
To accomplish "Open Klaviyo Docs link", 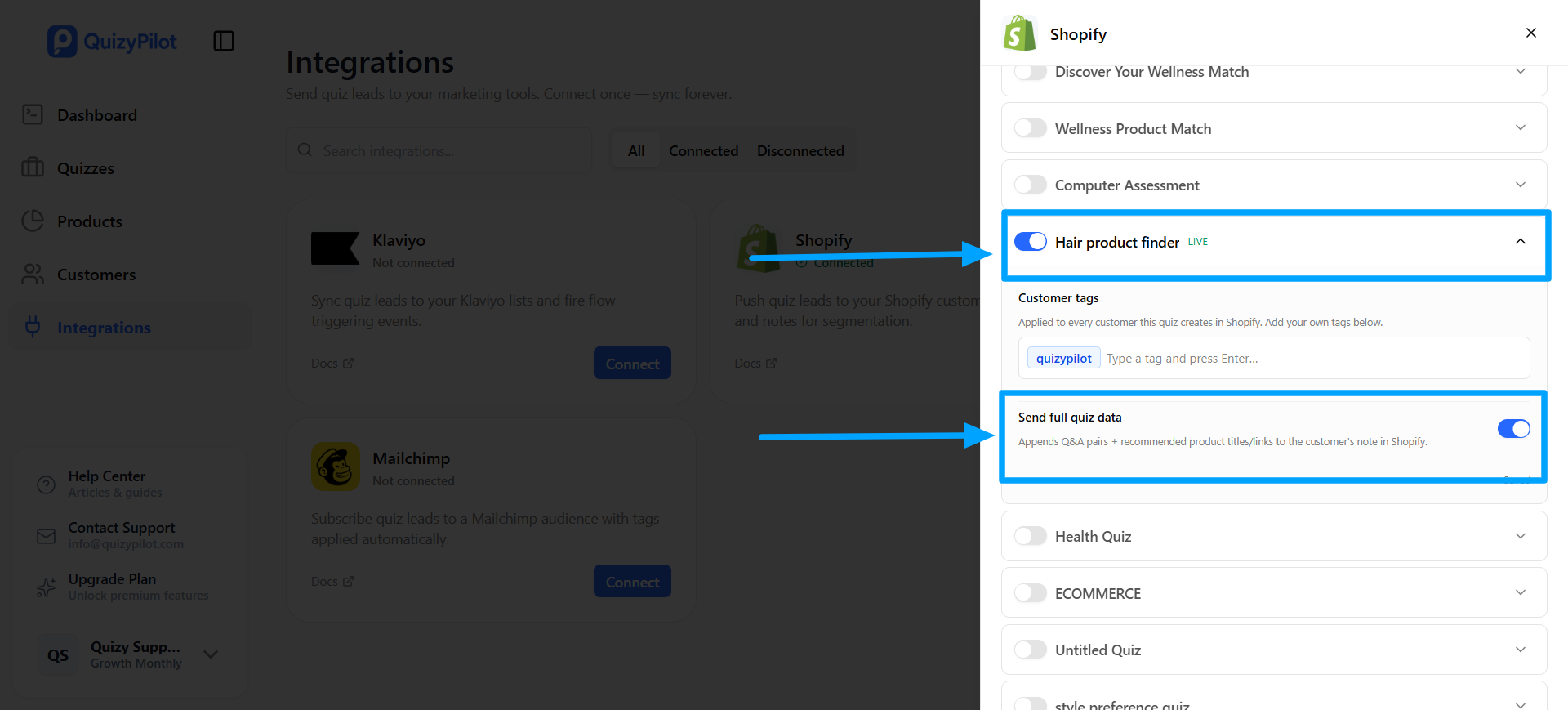I will (x=332, y=364).
